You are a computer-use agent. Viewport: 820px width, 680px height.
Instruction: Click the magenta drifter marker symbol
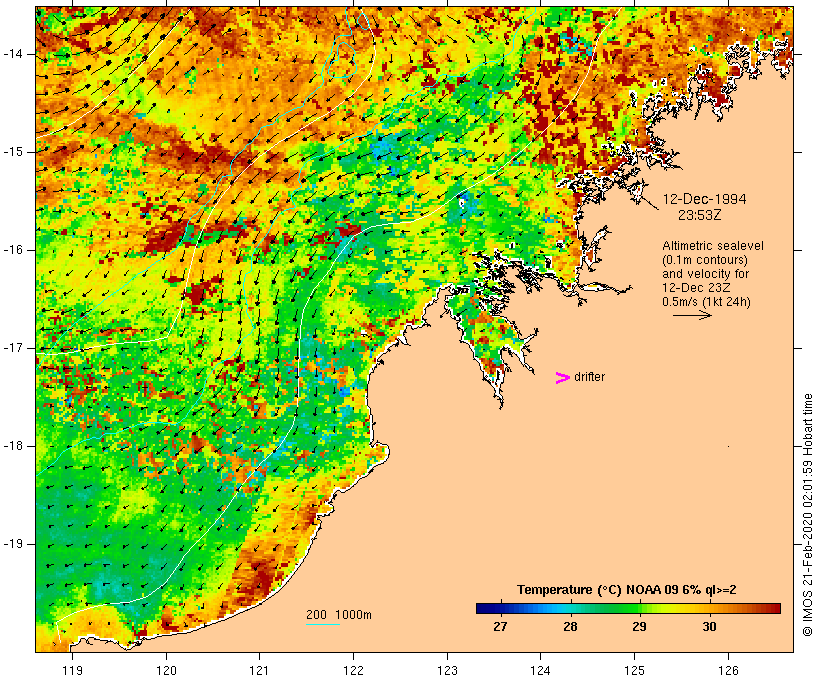(562, 378)
